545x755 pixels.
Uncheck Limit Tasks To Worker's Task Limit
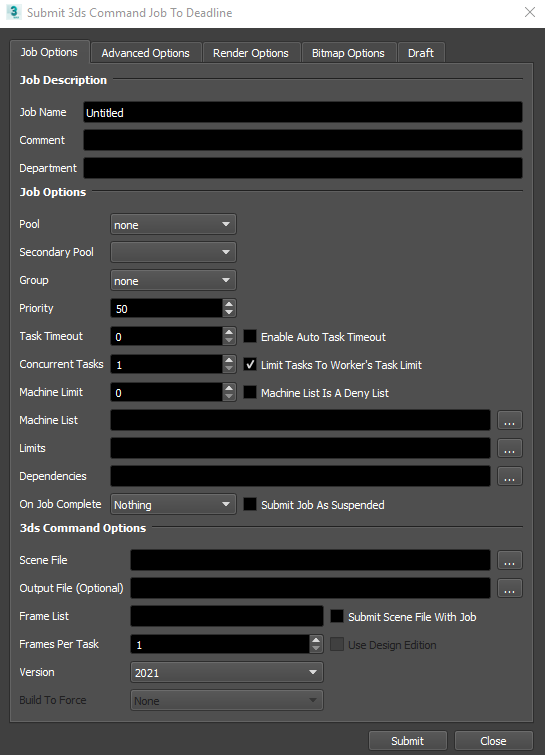[x=250, y=364]
